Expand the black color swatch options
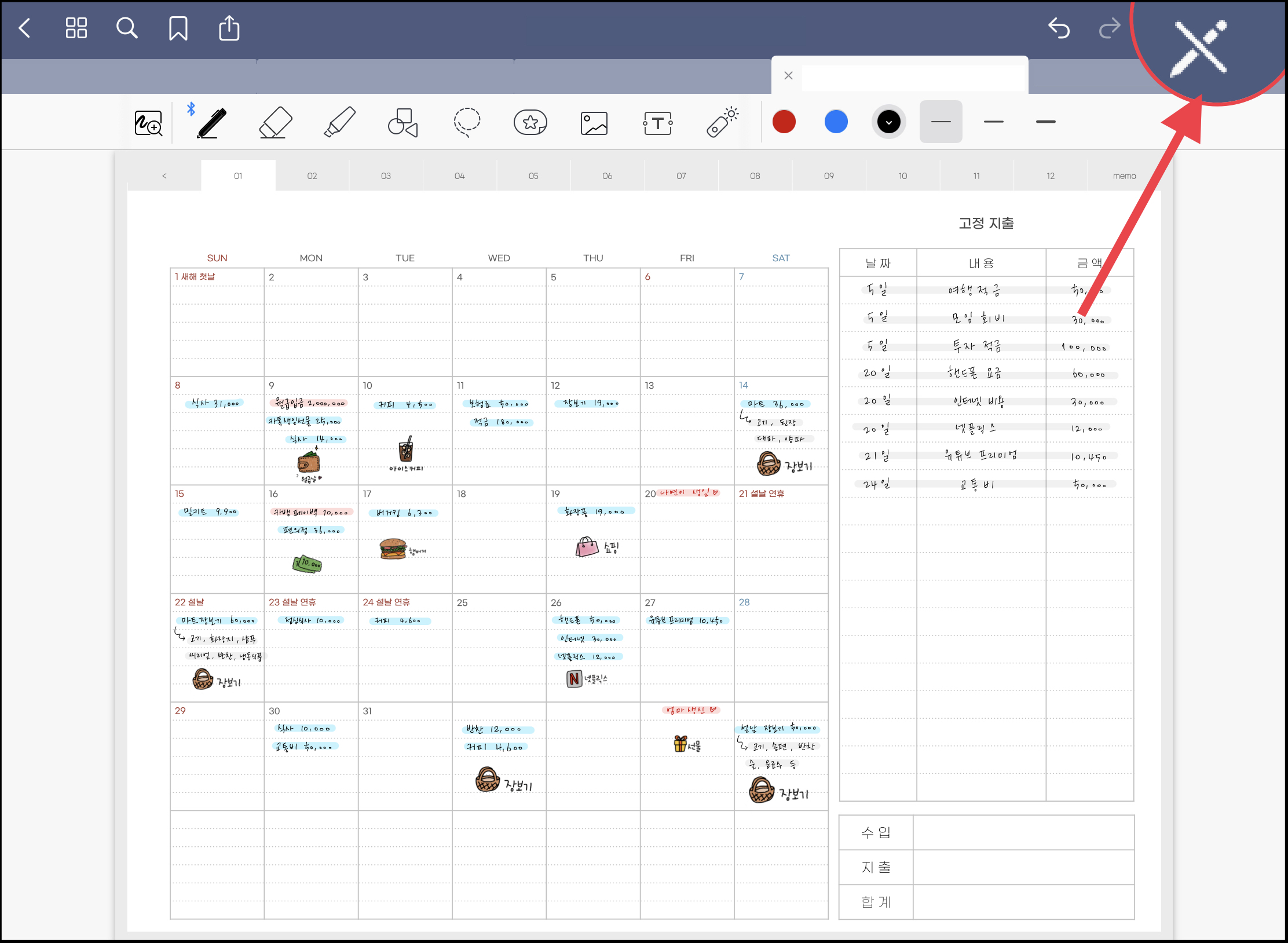Image resolution: width=1288 pixels, height=943 pixels. [x=888, y=122]
